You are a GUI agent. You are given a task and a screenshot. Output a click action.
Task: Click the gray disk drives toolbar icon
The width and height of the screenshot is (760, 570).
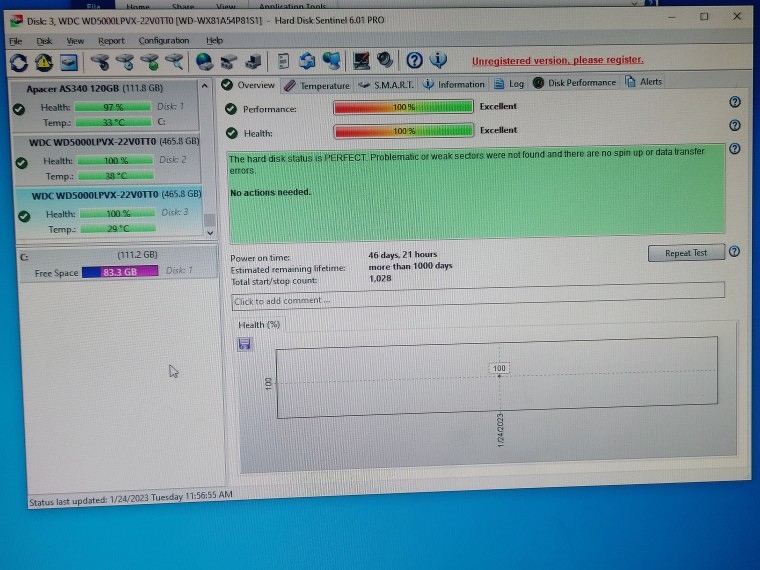coord(229,62)
